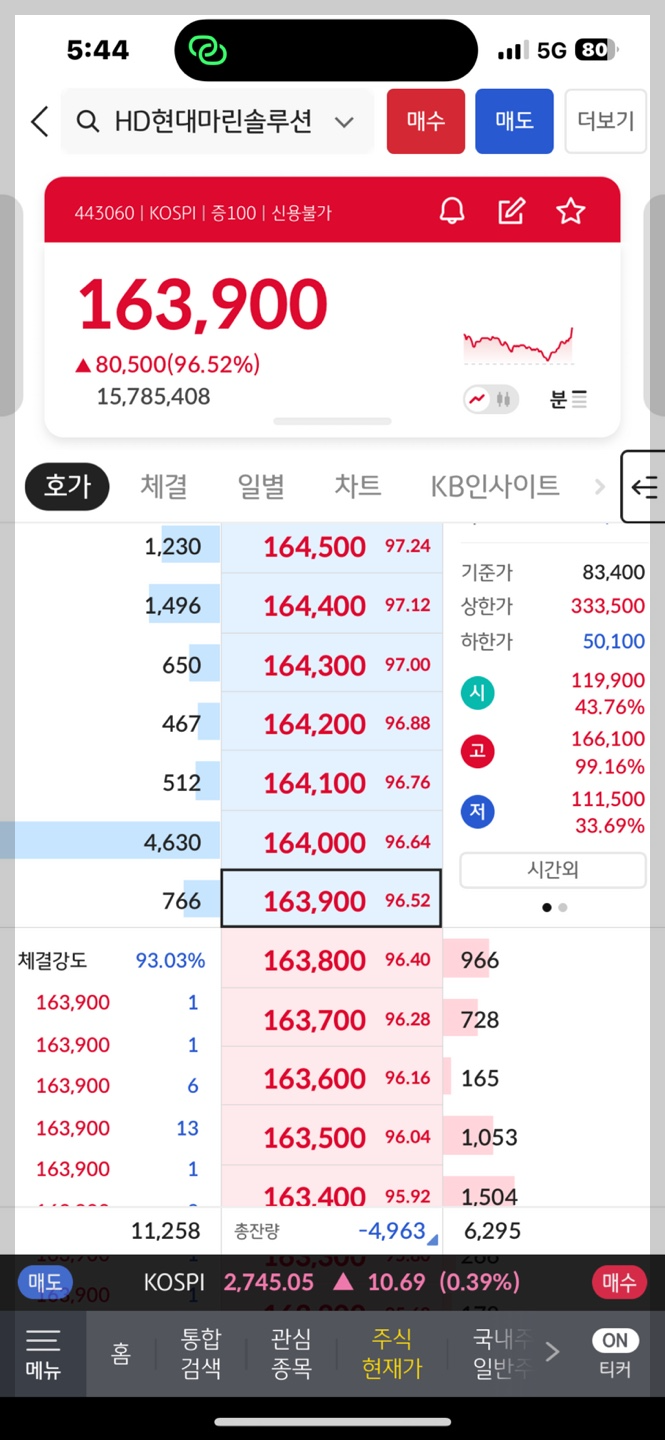Tap the back arrow at top left
This screenshot has width=665, height=1440.
[x=38, y=121]
